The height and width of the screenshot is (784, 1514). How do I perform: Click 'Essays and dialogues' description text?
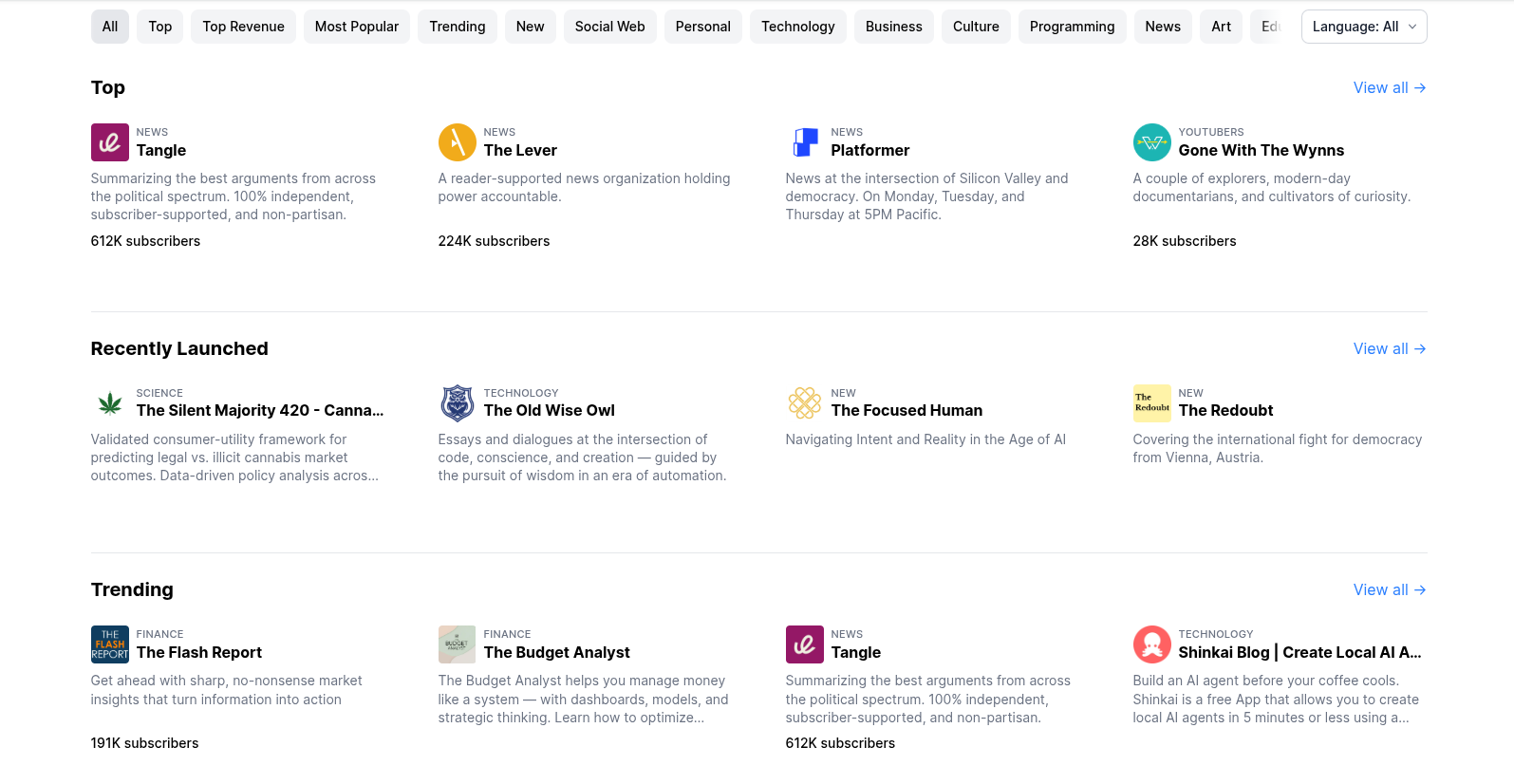pyautogui.click(x=582, y=457)
